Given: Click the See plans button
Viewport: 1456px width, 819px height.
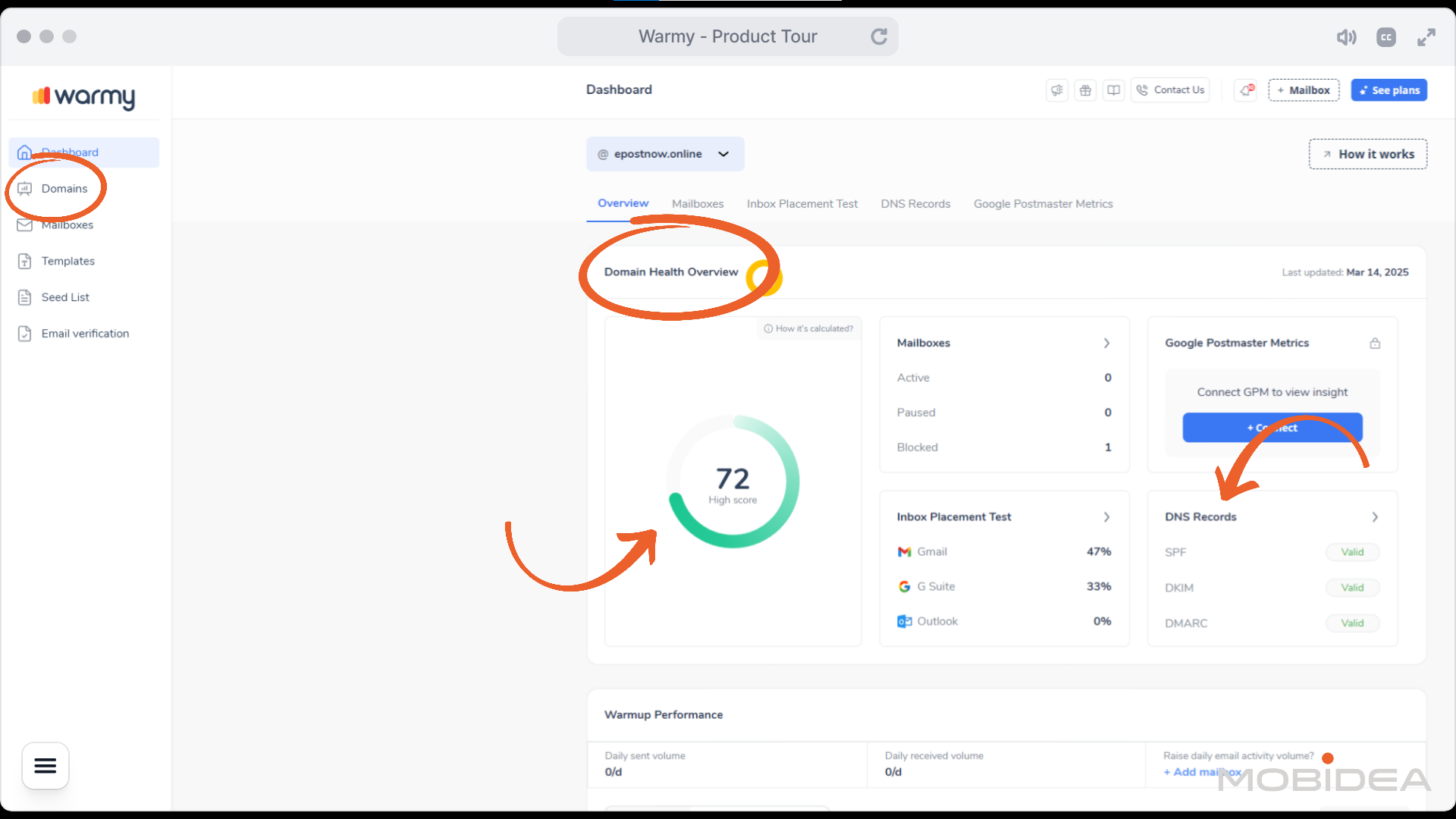Looking at the screenshot, I should [1389, 90].
